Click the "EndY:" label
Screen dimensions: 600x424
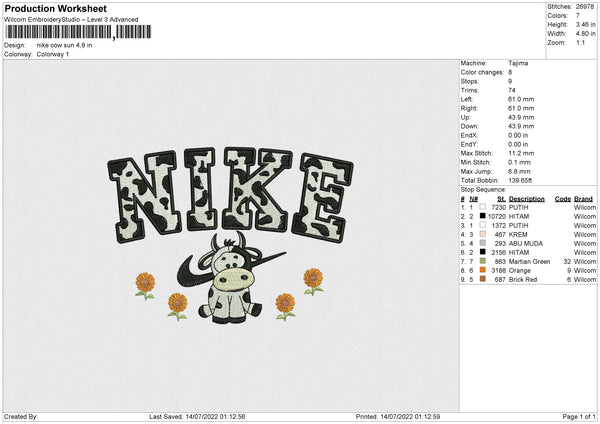click(469, 144)
